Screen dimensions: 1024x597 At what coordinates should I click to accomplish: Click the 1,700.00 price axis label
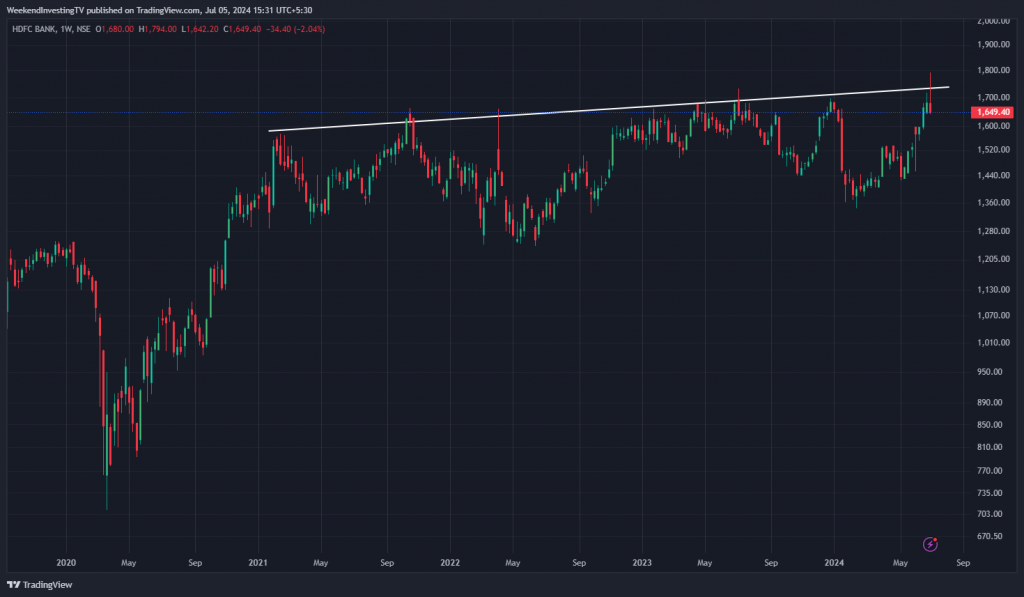pyautogui.click(x=993, y=97)
